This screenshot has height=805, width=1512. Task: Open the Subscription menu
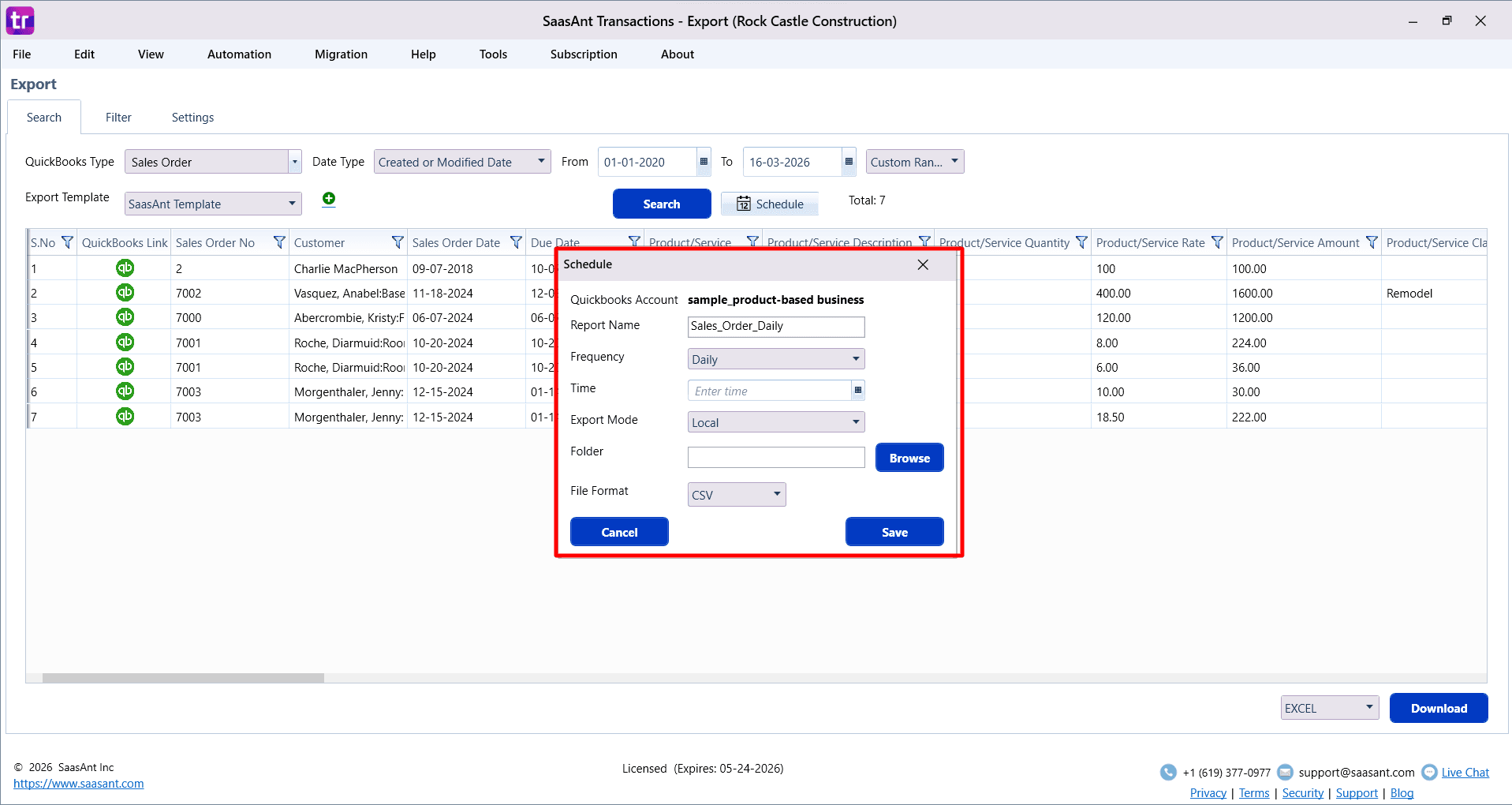[584, 54]
